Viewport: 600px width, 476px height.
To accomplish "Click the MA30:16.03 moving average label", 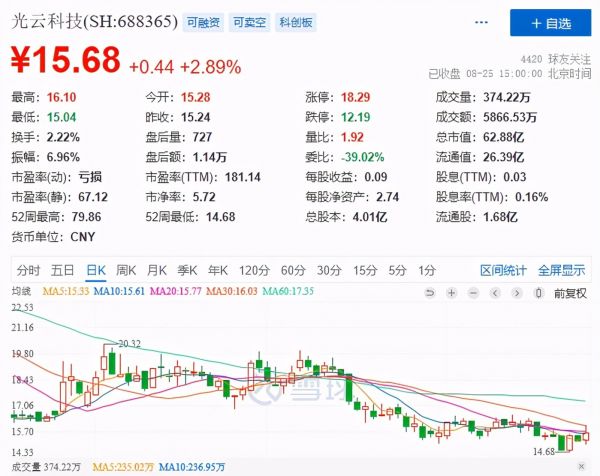I will coord(232,291).
